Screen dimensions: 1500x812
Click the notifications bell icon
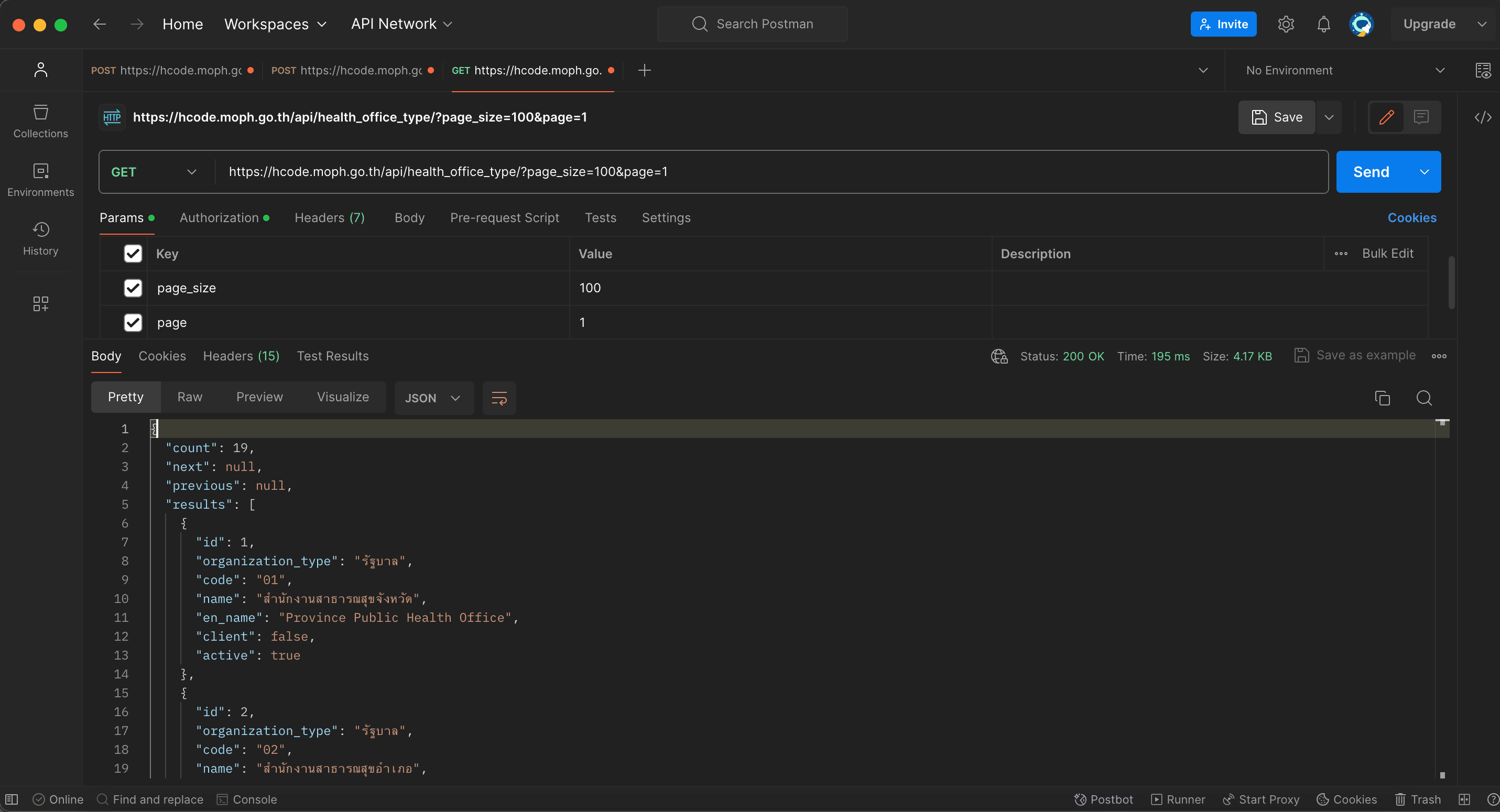point(1323,24)
